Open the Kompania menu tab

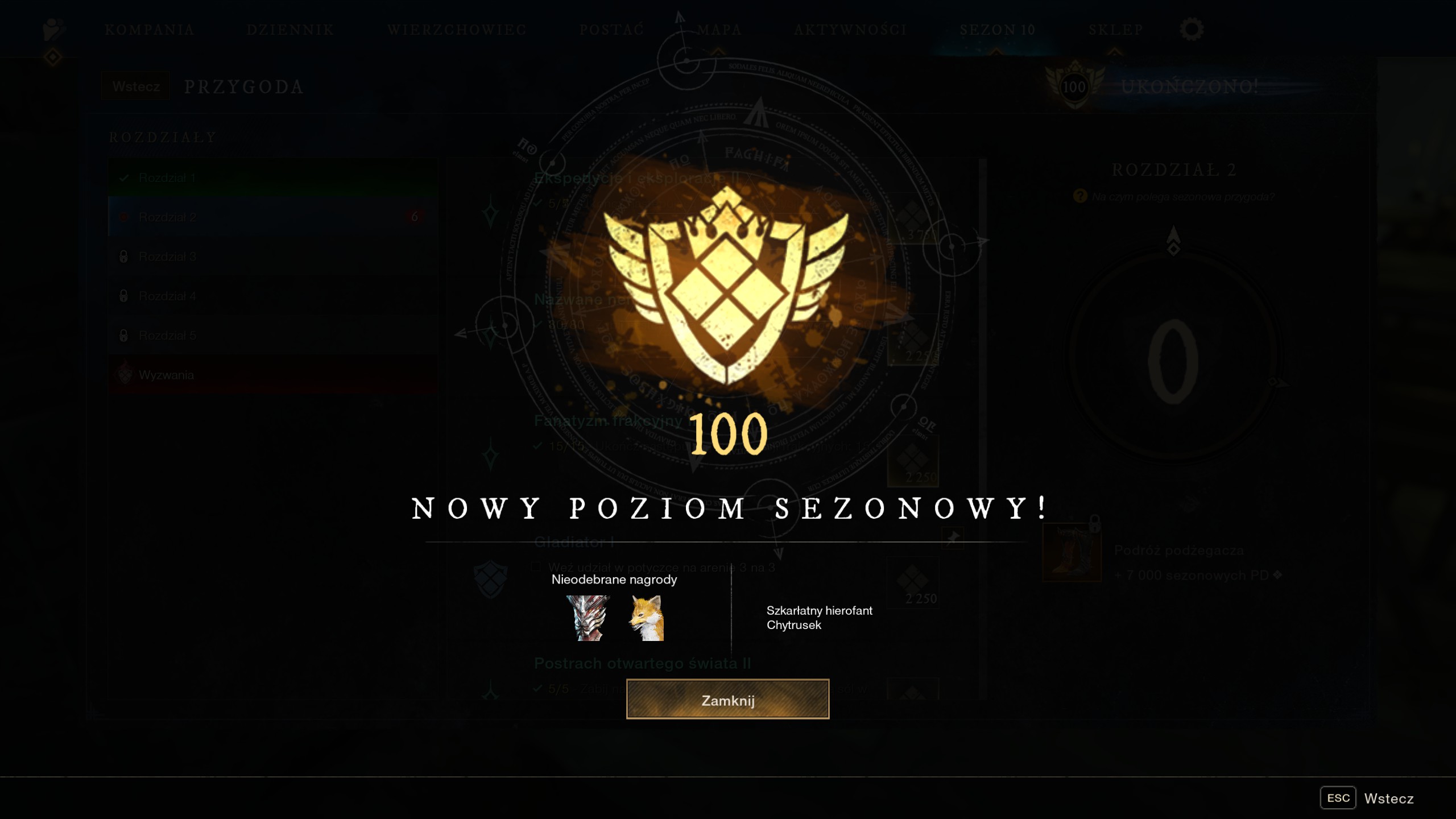pyautogui.click(x=150, y=30)
